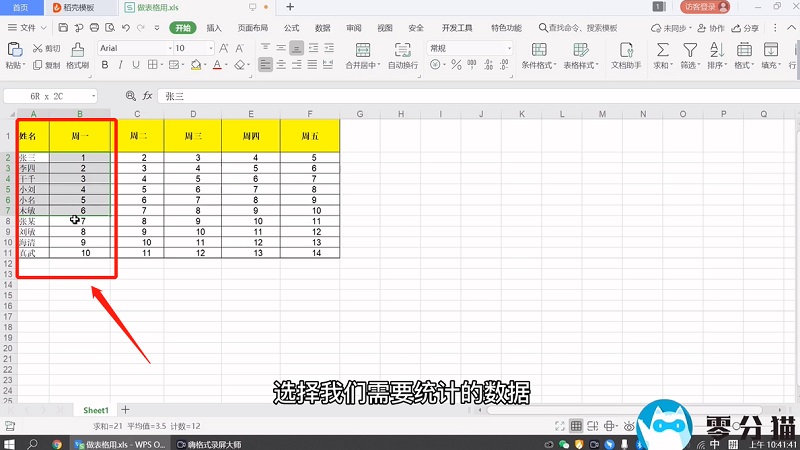The width and height of the screenshot is (800, 450).
Task: Click the Sum (求和) sigma icon
Action: click(x=662, y=50)
